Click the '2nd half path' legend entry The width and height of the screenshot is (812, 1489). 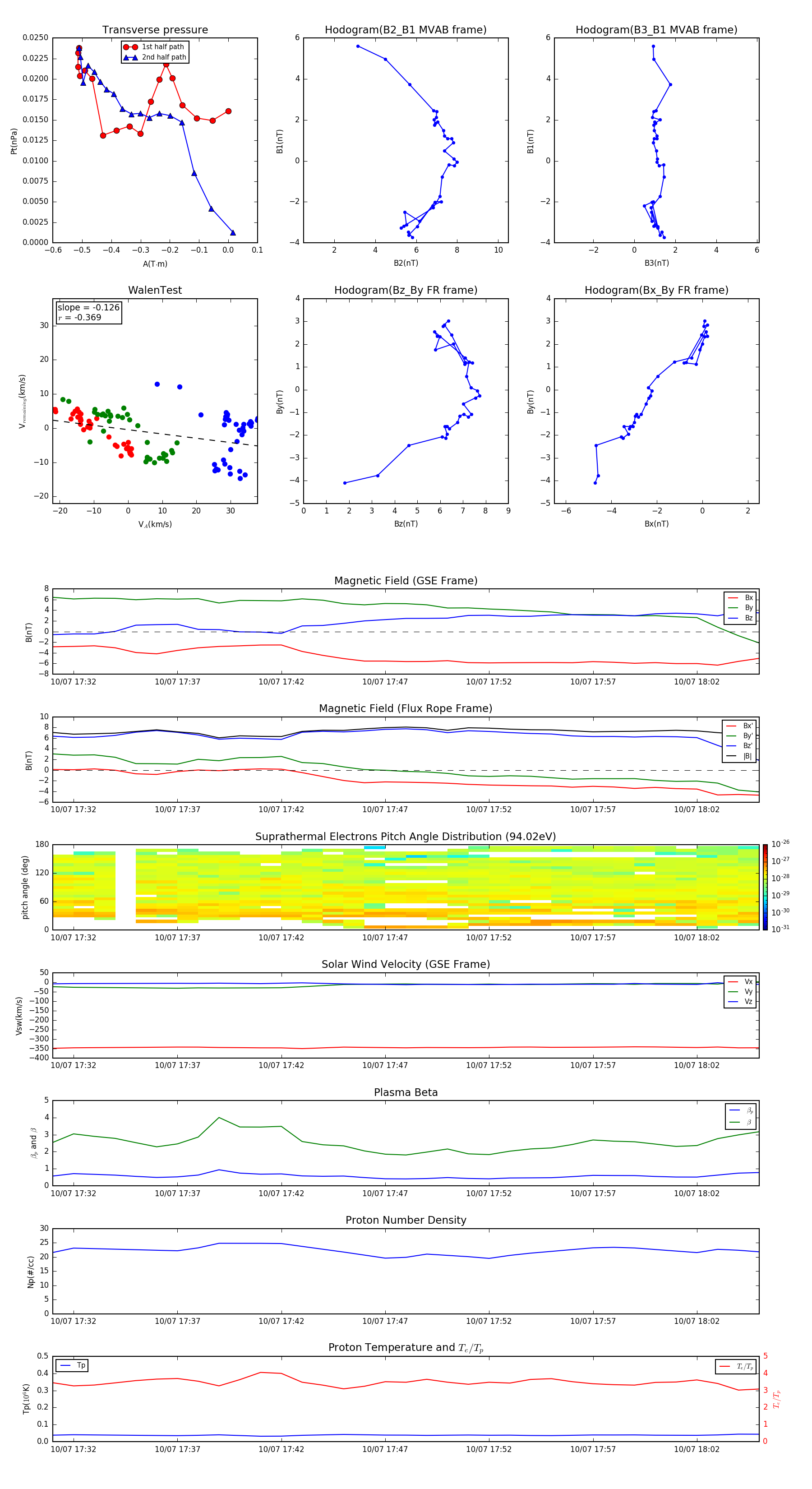coord(155,57)
